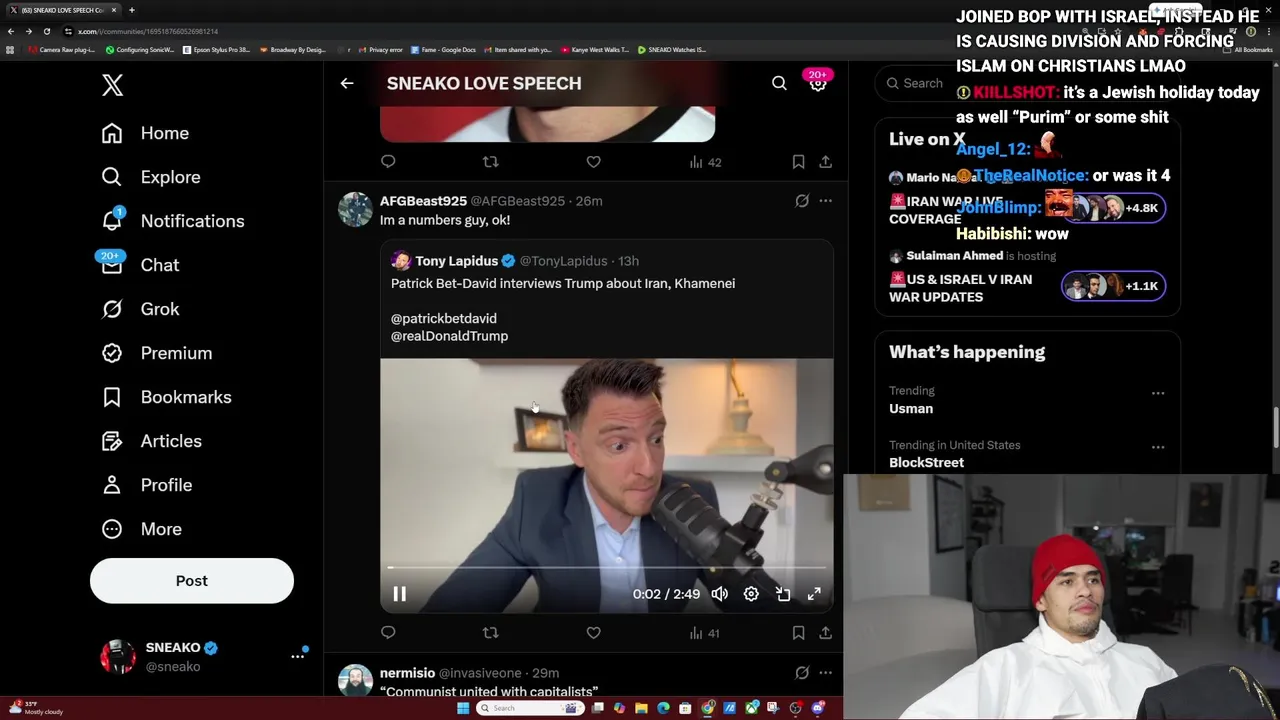Open Articles in the sidebar
This screenshot has height=720, width=1280.
coord(151,441)
